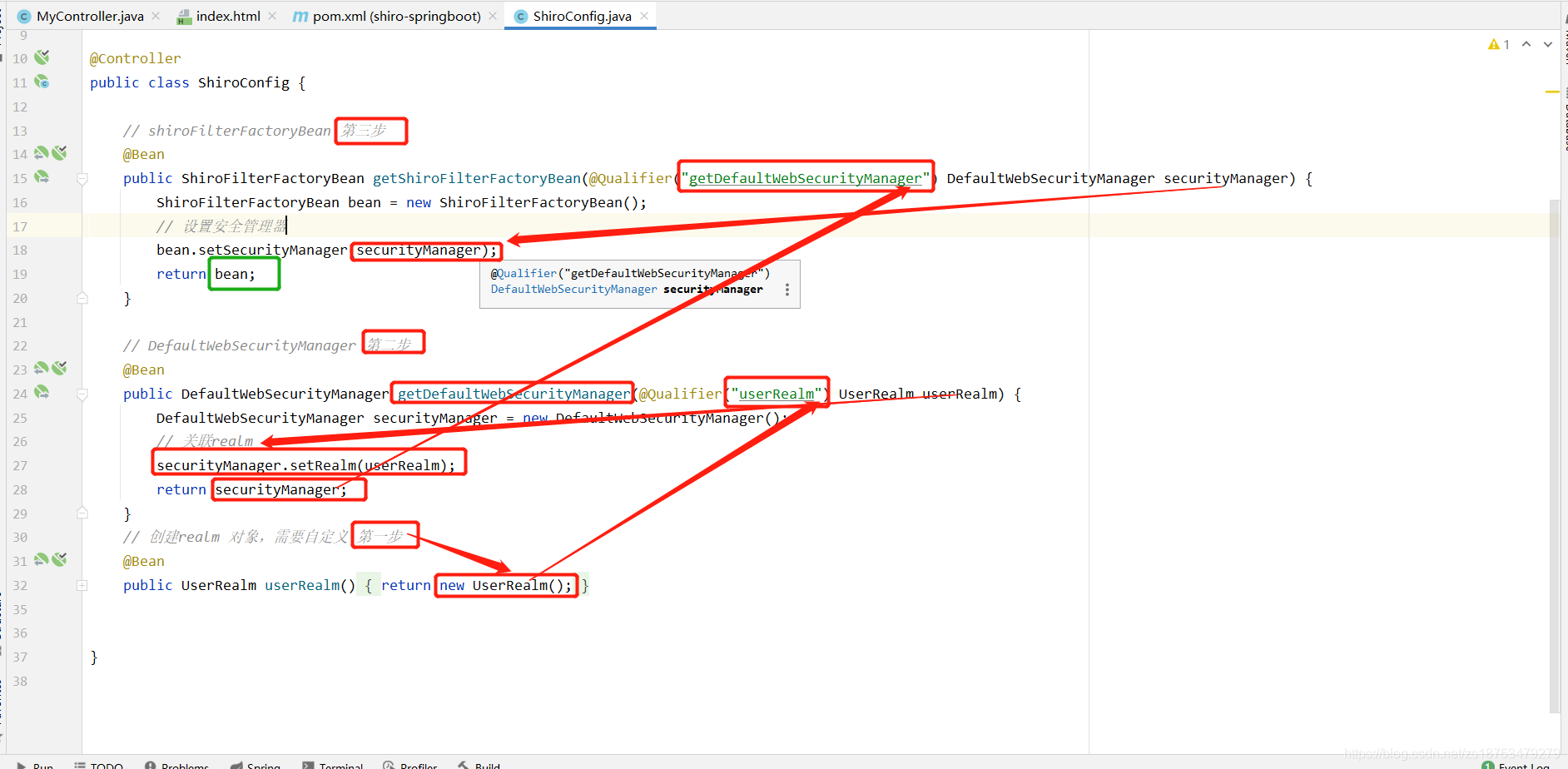Image resolution: width=1568 pixels, height=769 pixels.
Task: Click bean declaration check icon on line 14
Action: pos(59,153)
